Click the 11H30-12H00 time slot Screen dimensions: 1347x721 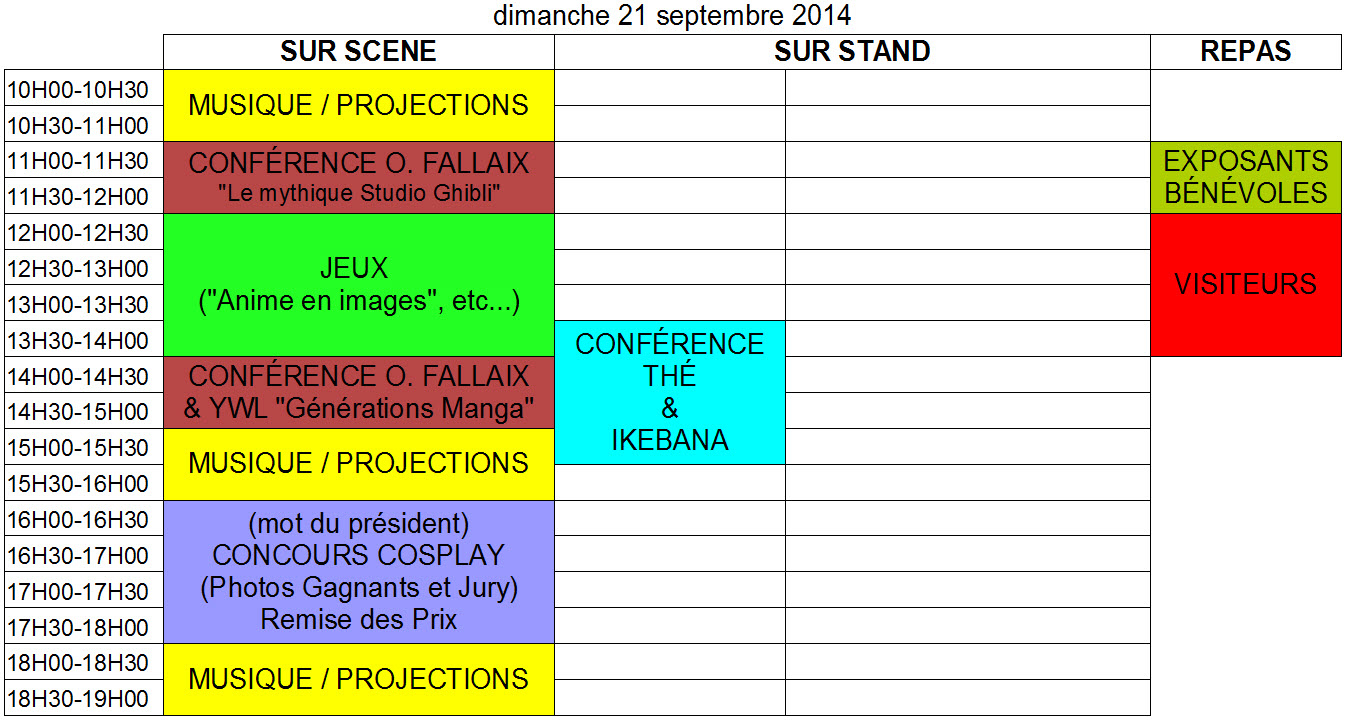(x=78, y=197)
